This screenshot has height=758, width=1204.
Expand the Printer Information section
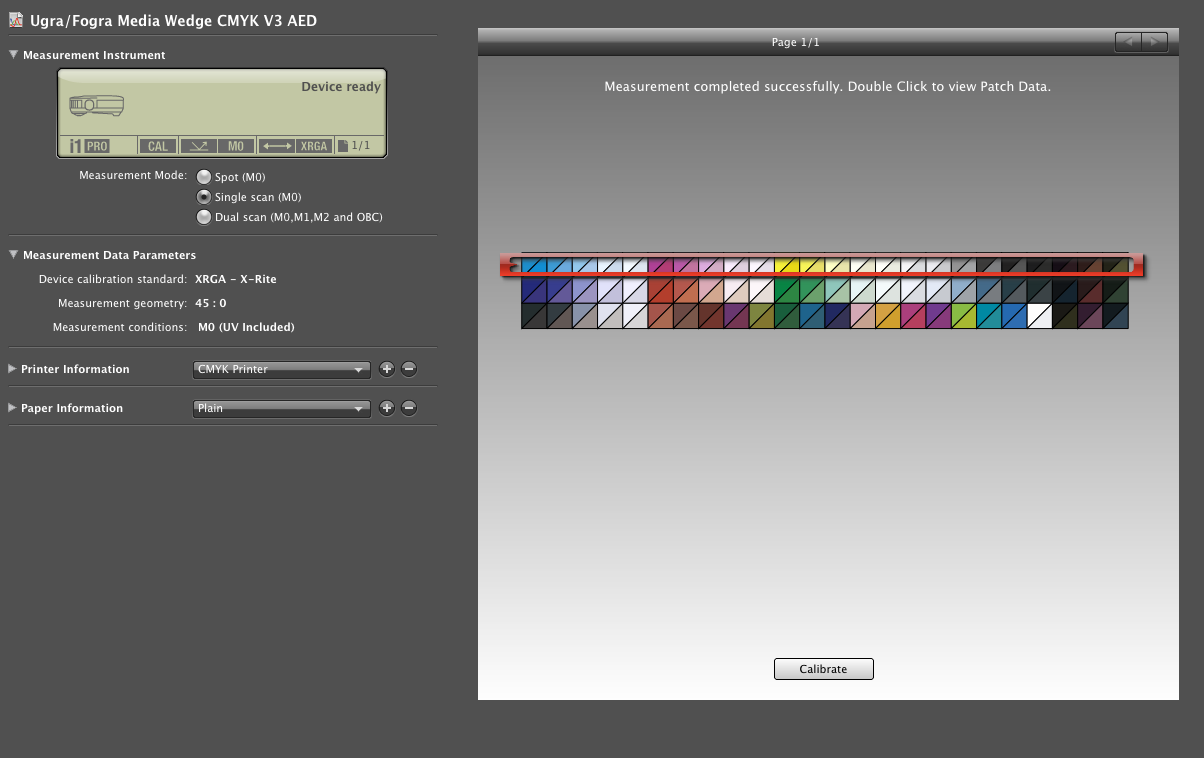pos(13,369)
